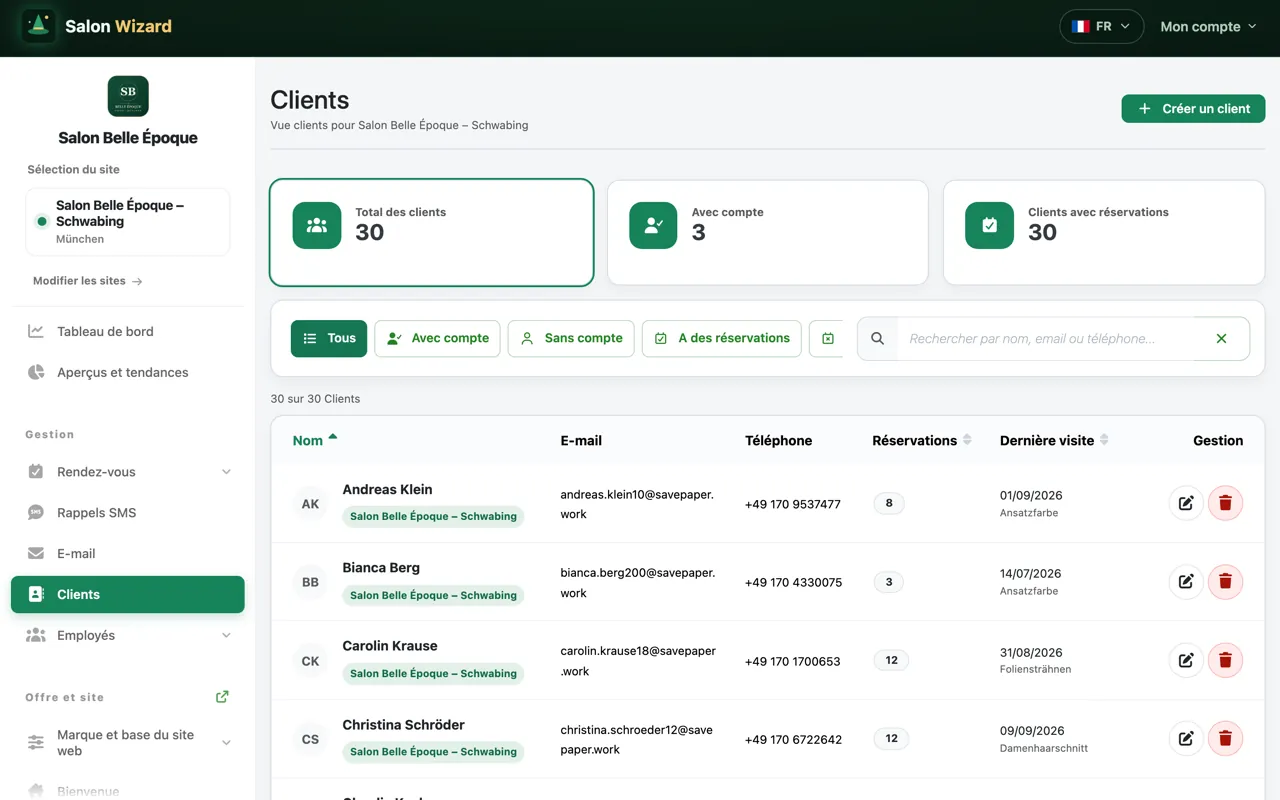Open external link icon next to Offre et site

click(x=222, y=697)
